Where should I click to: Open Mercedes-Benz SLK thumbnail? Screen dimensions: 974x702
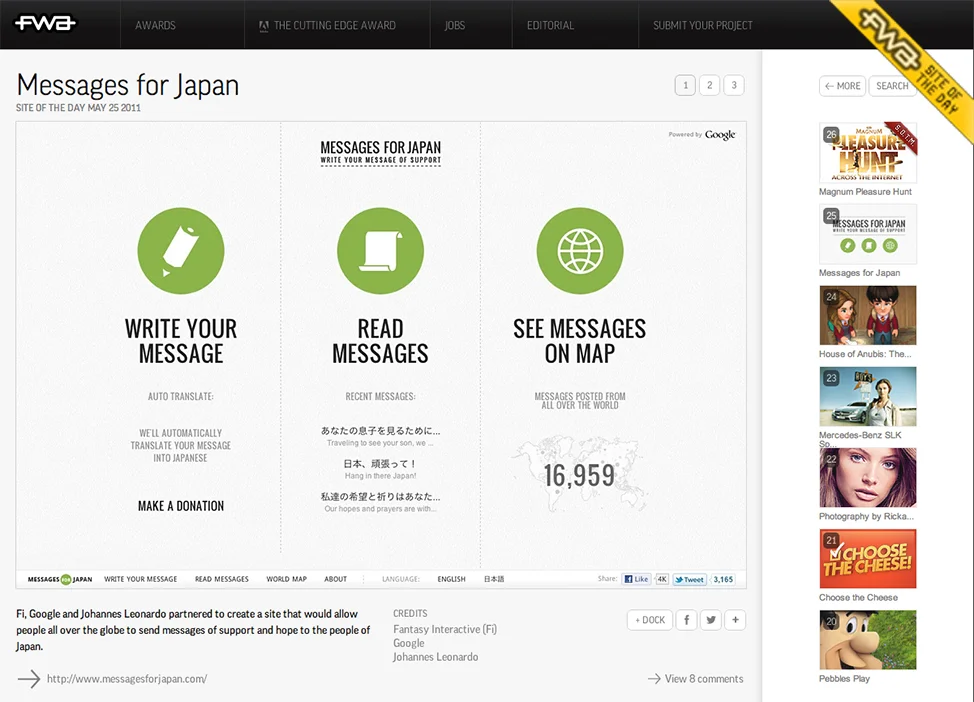point(868,396)
